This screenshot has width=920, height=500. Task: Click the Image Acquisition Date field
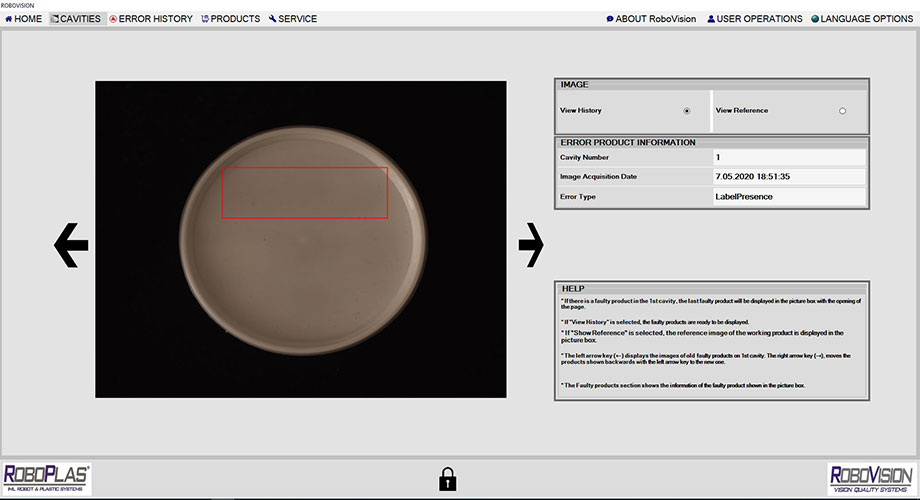(789, 177)
